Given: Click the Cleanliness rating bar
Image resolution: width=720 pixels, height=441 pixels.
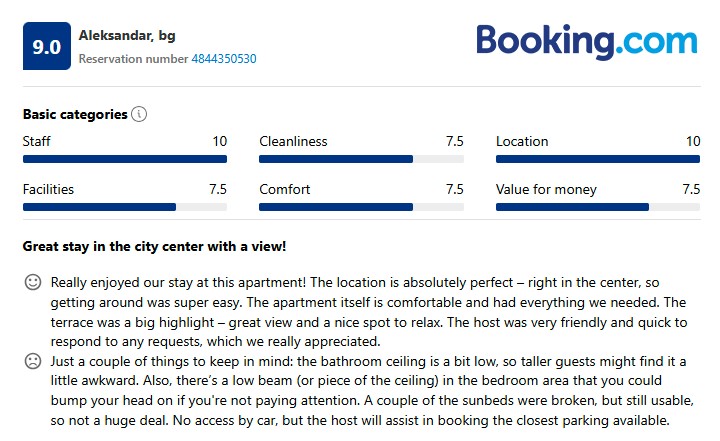Looking at the screenshot, I should (361, 159).
